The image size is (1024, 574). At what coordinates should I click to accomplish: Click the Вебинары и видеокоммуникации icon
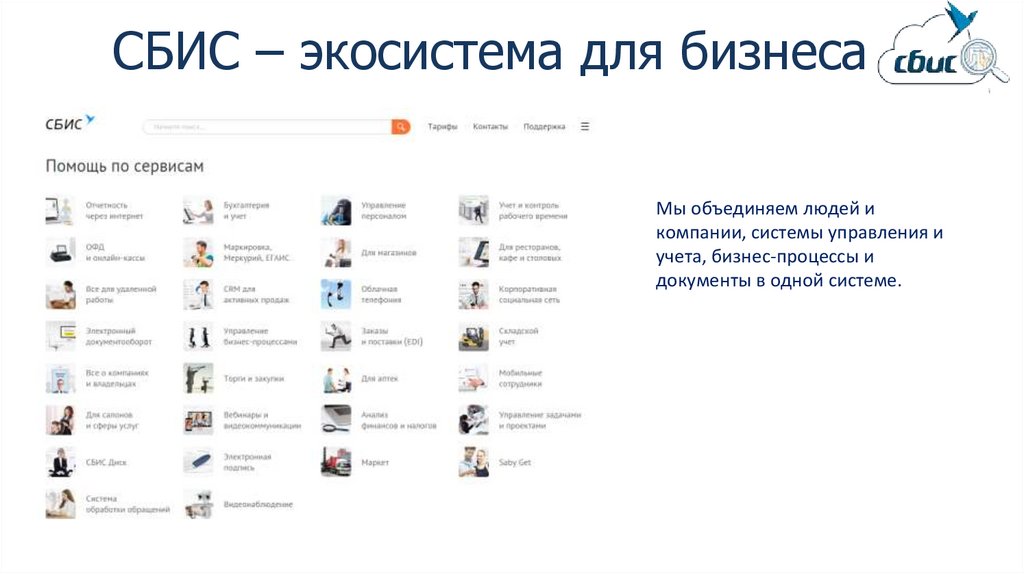point(198,420)
